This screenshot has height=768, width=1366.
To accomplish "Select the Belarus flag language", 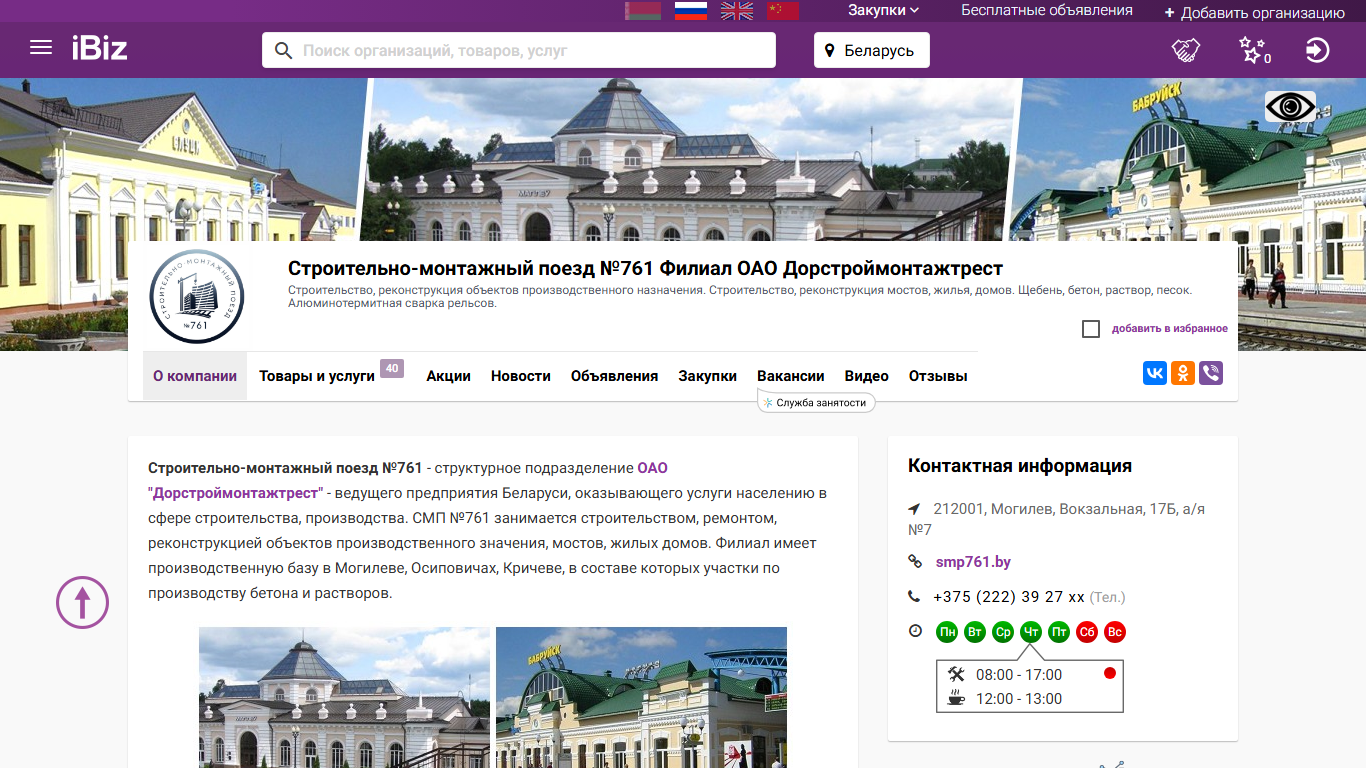I will point(643,11).
